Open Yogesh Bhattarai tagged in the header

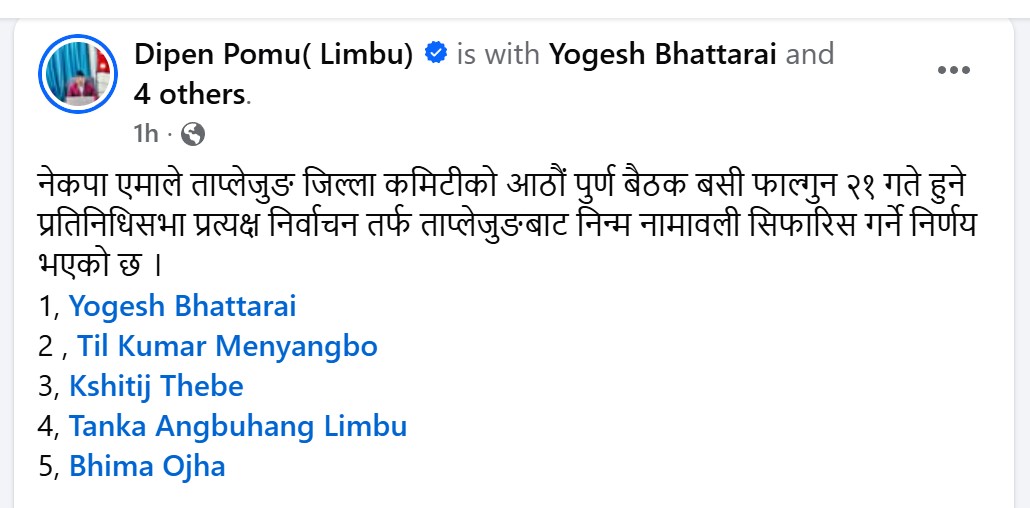coord(663,54)
